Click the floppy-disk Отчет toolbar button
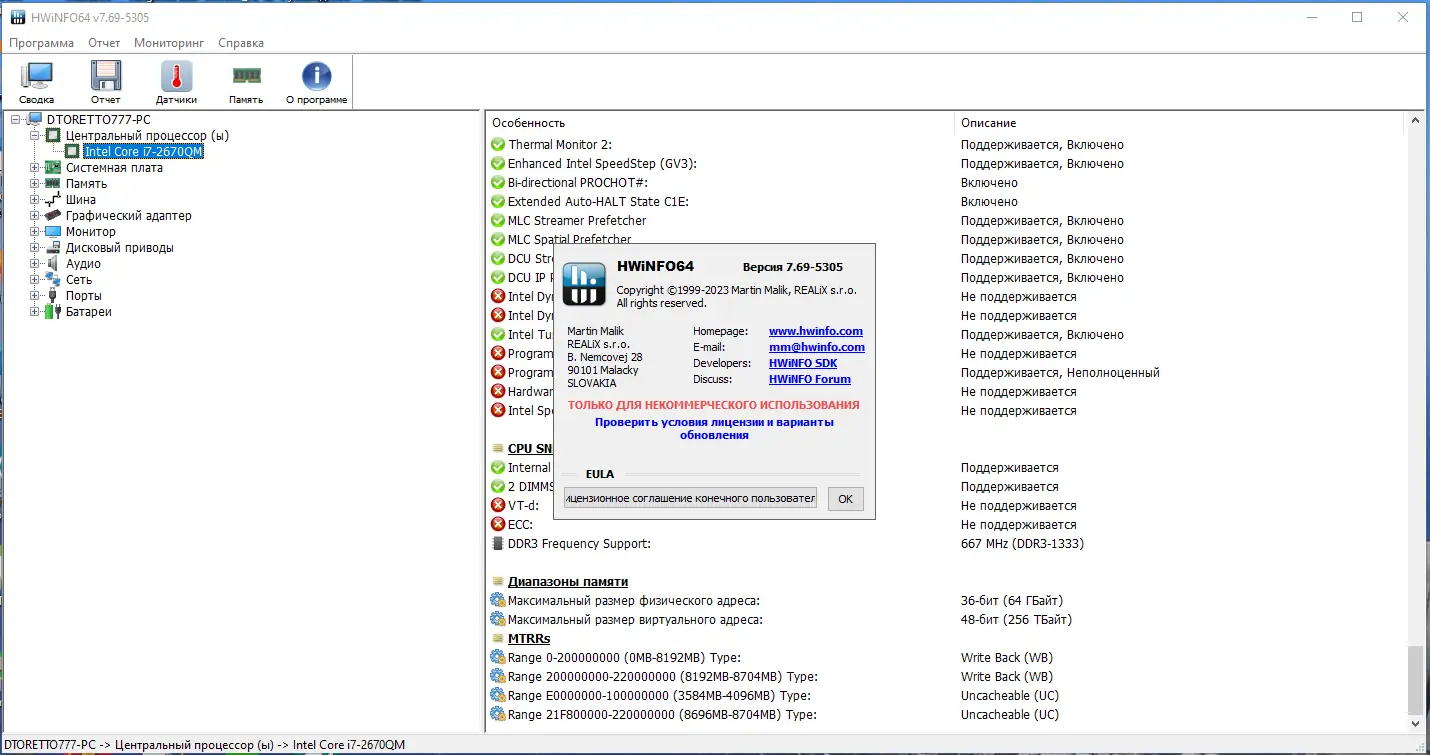Screen dimensions: 1430x755 [x=105, y=82]
